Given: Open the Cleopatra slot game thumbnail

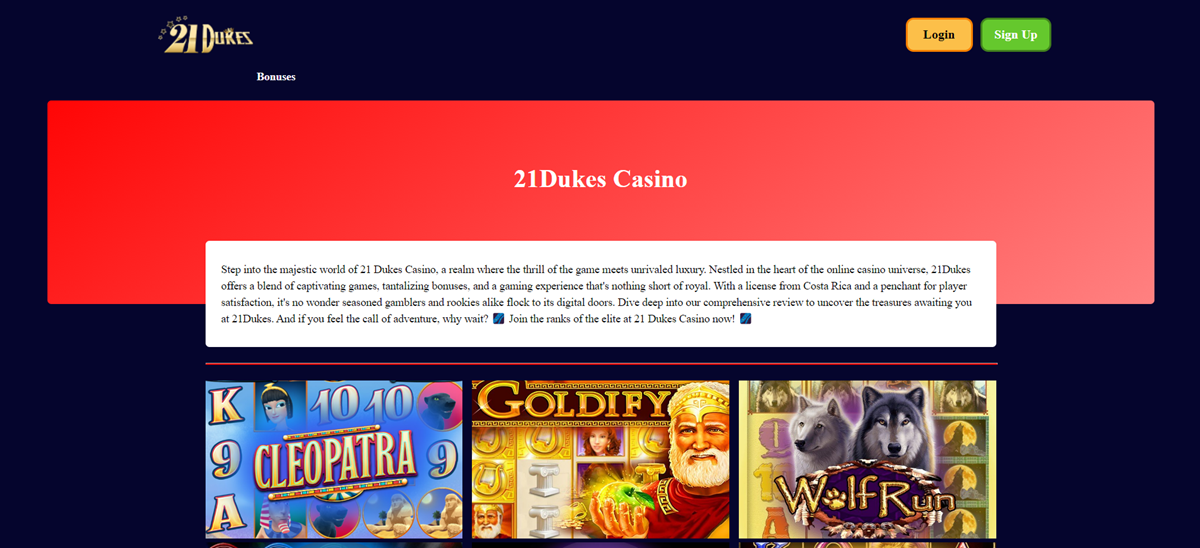Looking at the screenshot, I should click(x=334, y=459).
